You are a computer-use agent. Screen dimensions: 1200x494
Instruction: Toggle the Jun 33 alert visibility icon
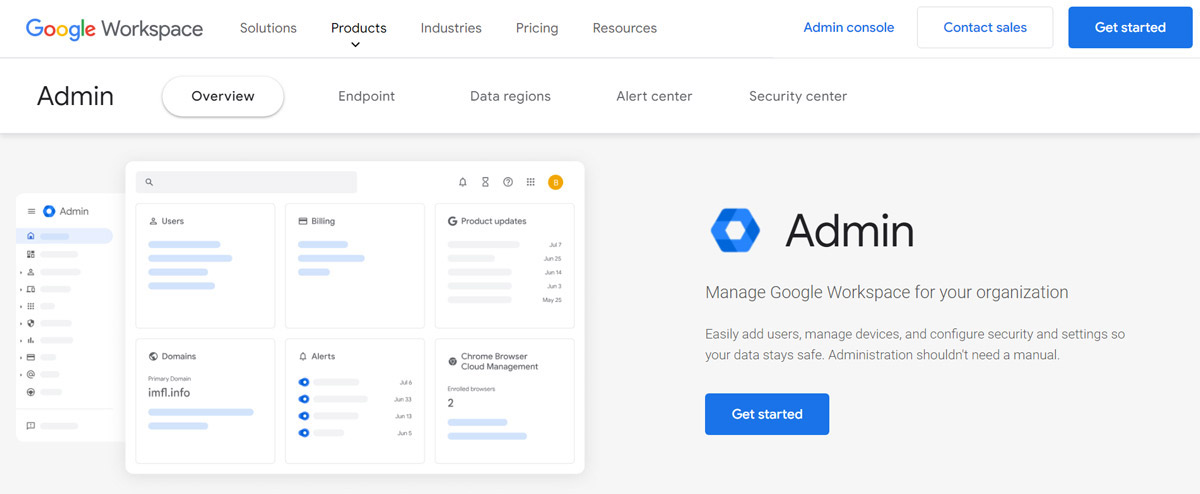(x=304, y=399)
